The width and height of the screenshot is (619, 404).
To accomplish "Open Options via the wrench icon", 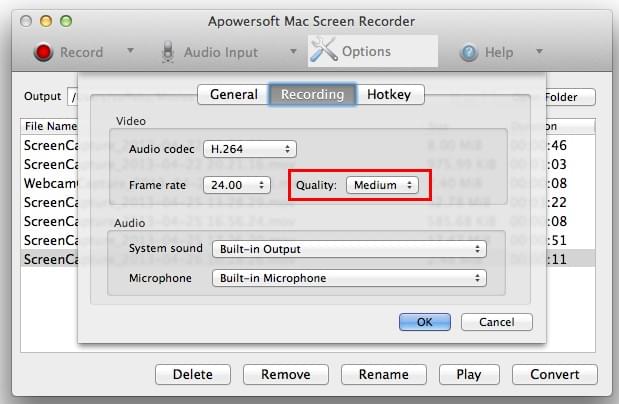I will (324, 50).
